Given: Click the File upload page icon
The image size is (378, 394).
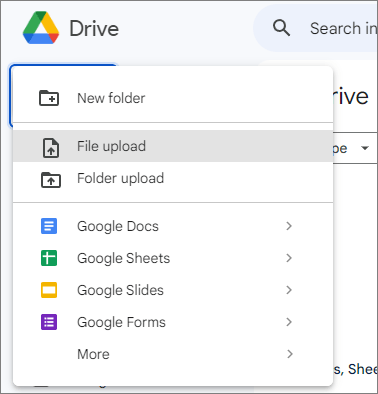Looking at the screenshot, I should [51, 148].
